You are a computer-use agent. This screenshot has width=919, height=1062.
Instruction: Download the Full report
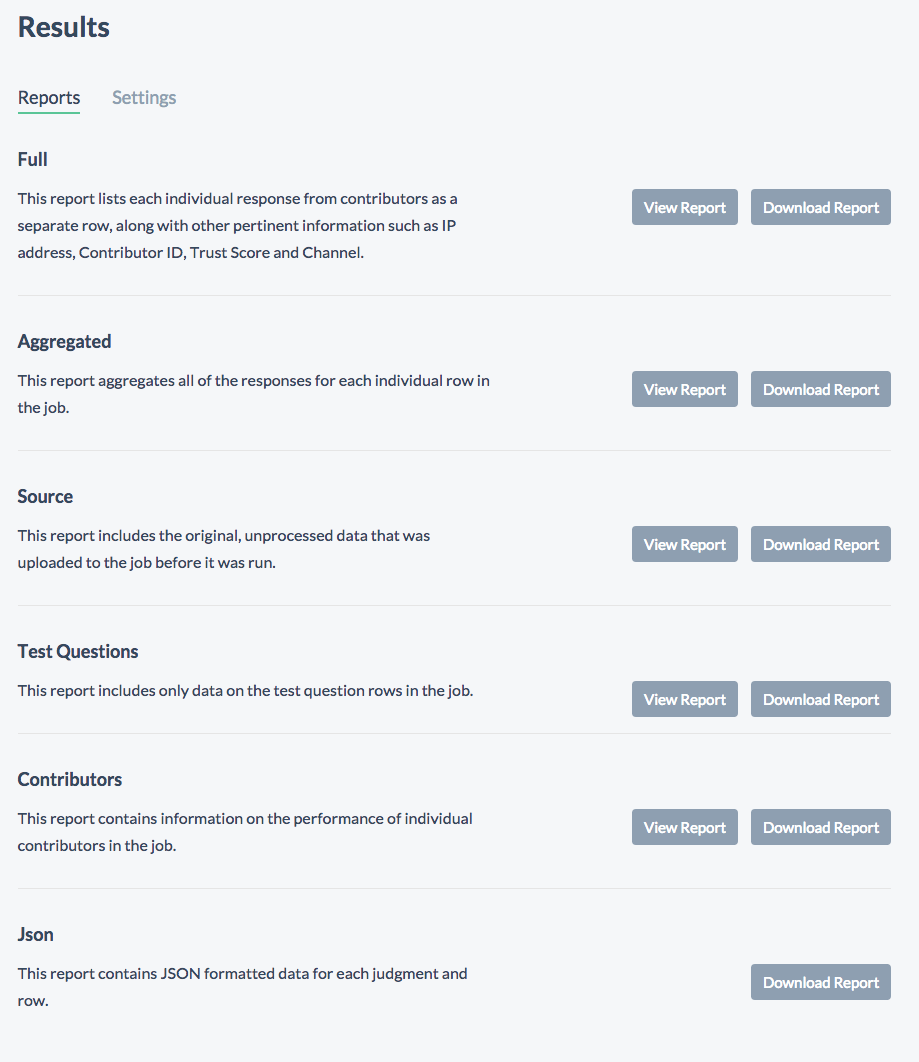[821, 207]
